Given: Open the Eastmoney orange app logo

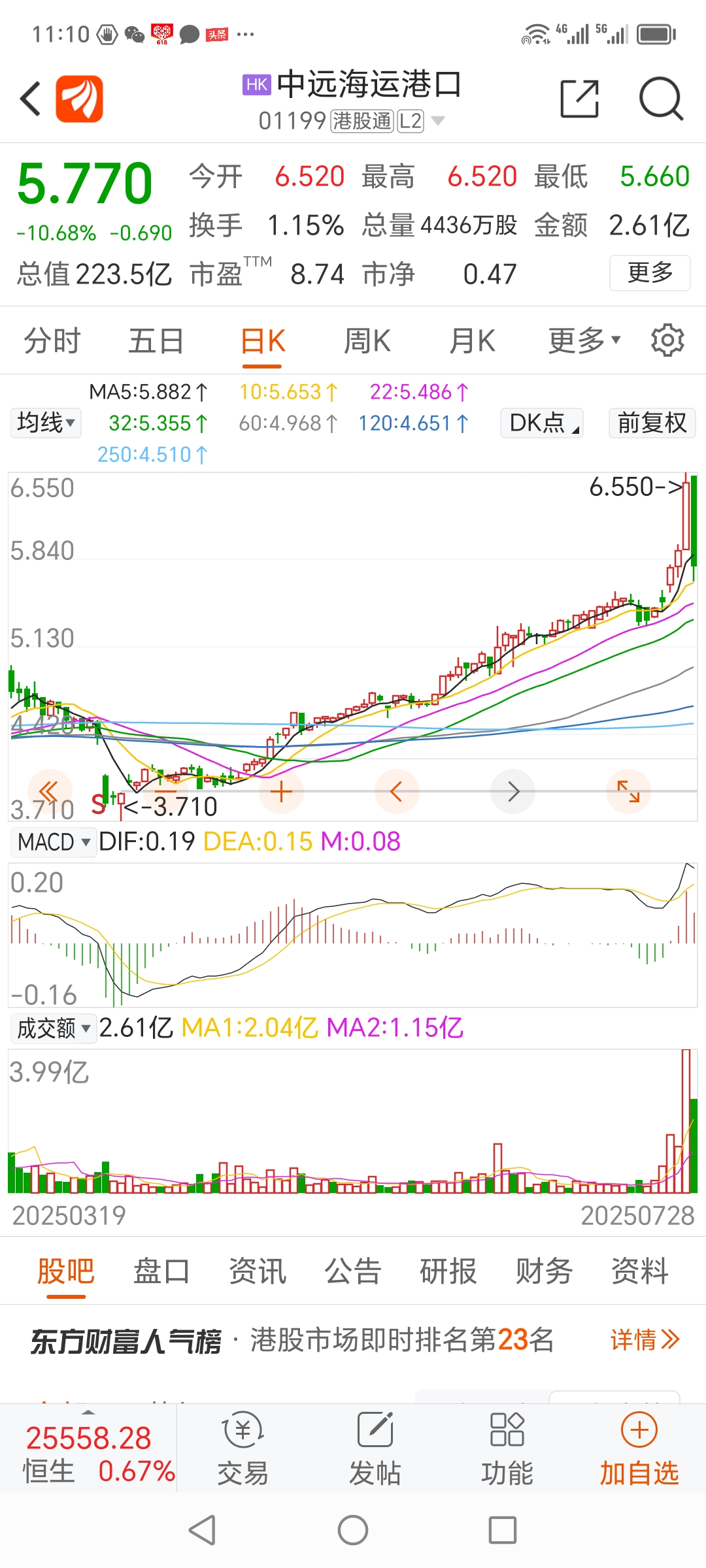Looking at the screenshot, I should point(79,99).
